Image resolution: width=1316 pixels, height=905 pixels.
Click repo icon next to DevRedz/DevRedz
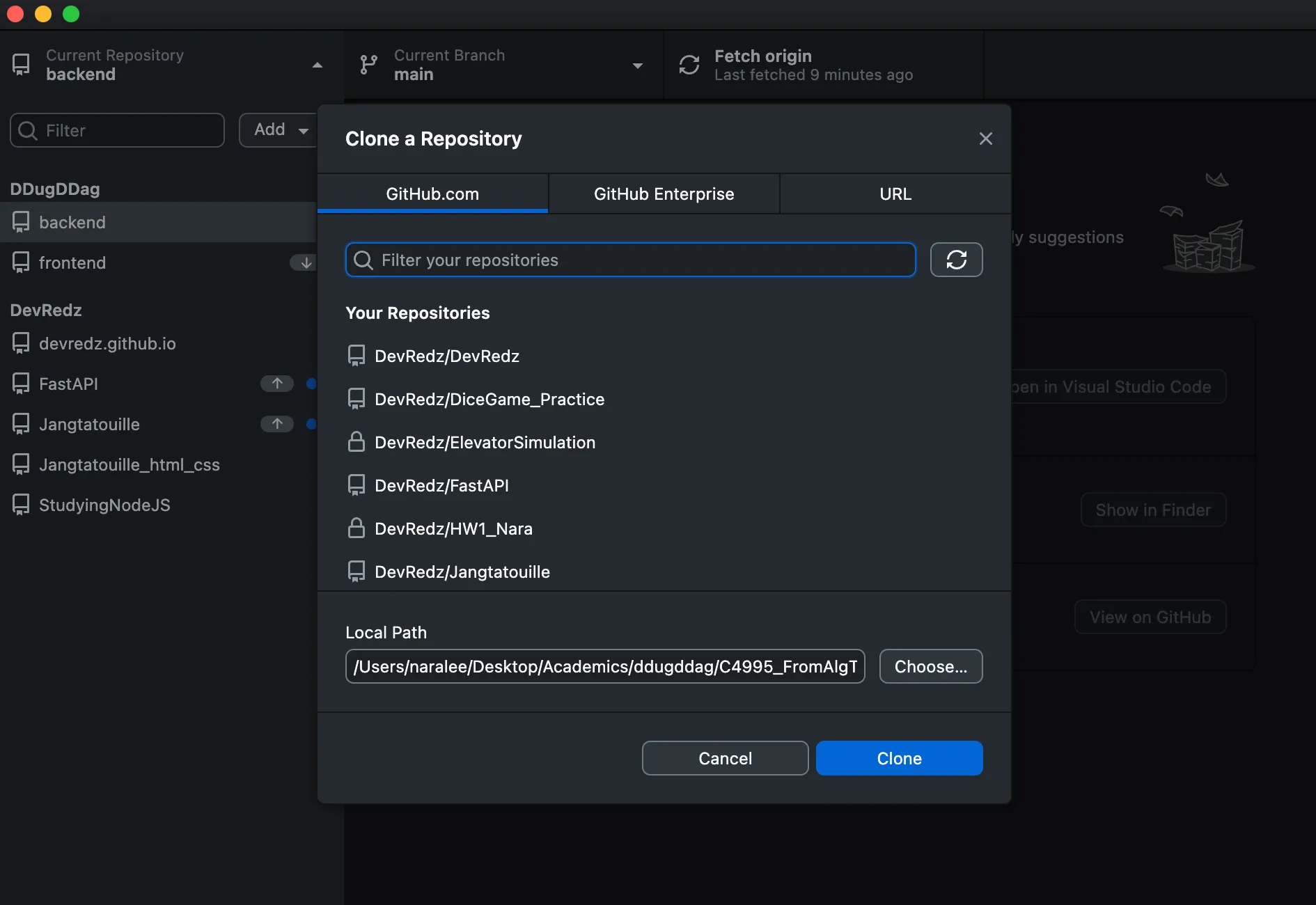(357, 356)
